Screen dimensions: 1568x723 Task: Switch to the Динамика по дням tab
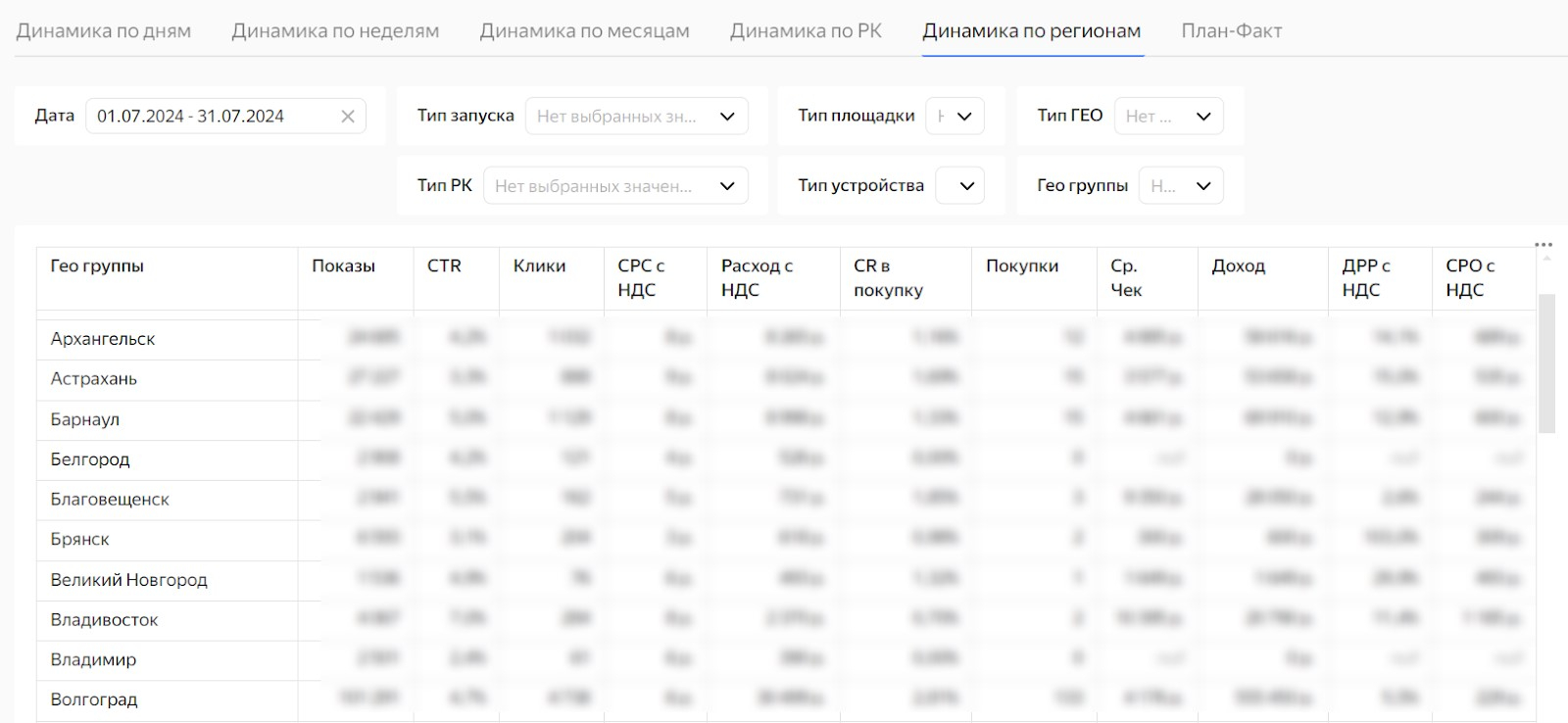104,31
